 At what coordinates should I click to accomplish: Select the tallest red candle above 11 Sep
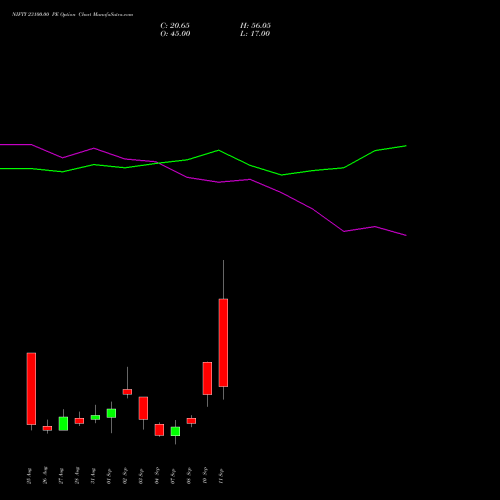pos(223,343)
